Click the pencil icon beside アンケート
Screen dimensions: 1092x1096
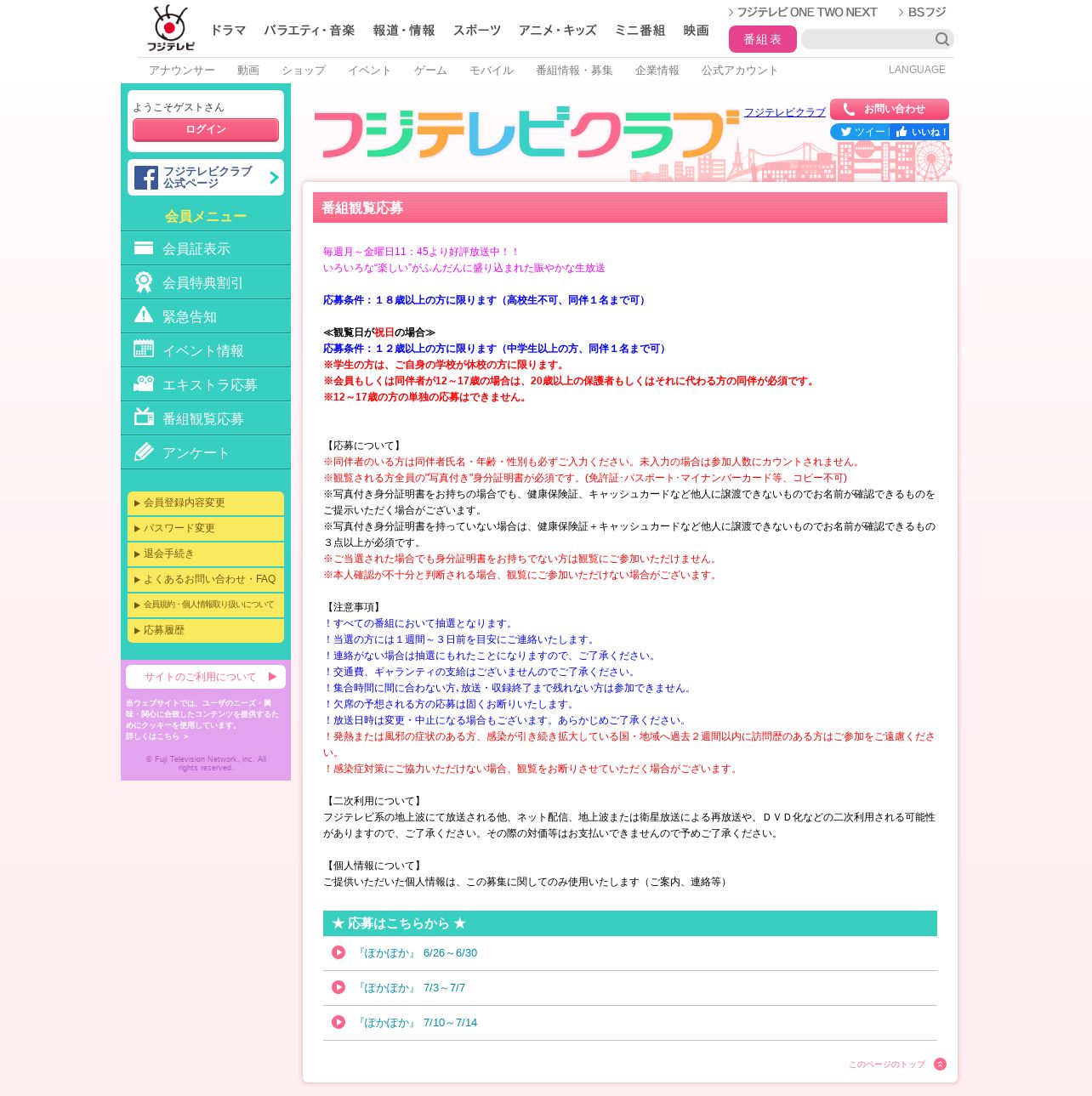(x=144, y=451)
